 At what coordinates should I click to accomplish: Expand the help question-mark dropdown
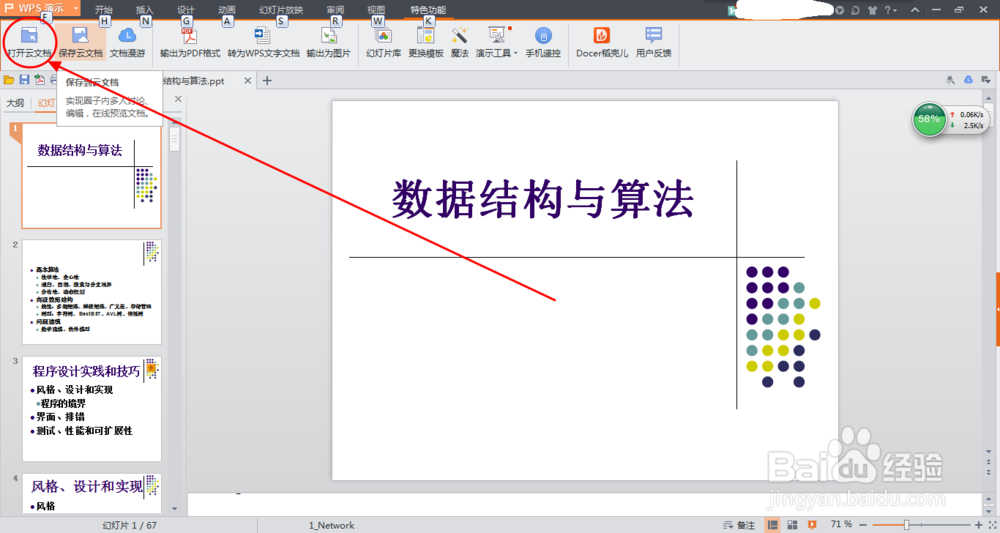(890, 10)
